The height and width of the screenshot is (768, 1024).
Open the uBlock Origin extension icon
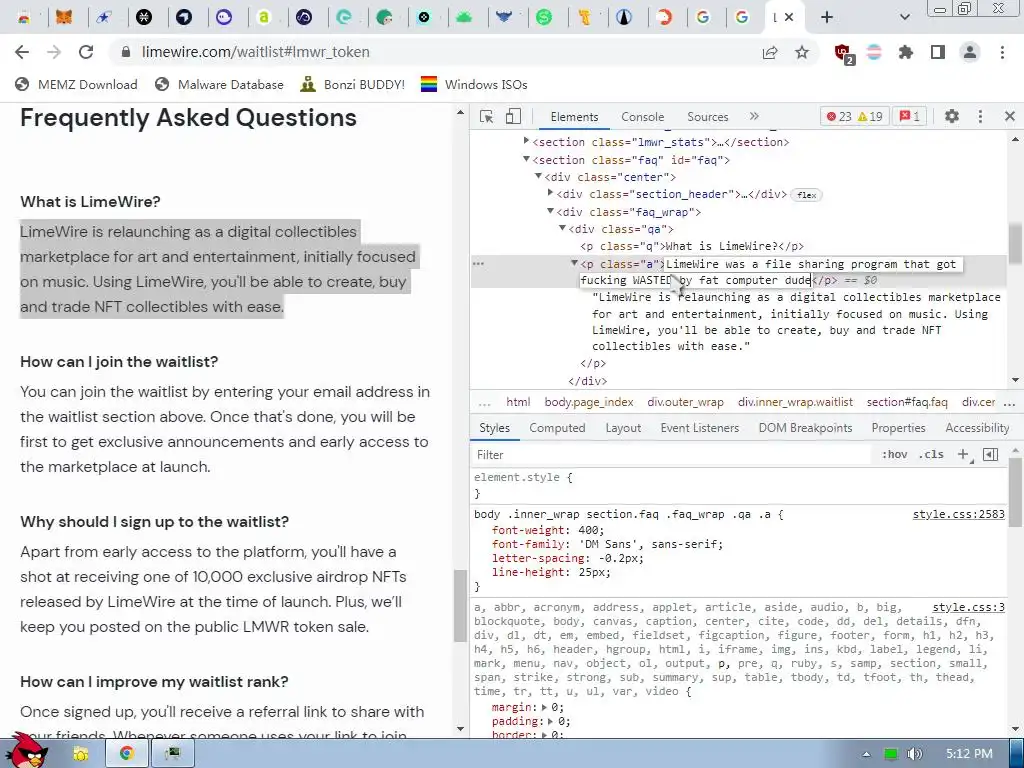[x=844, y=53]
